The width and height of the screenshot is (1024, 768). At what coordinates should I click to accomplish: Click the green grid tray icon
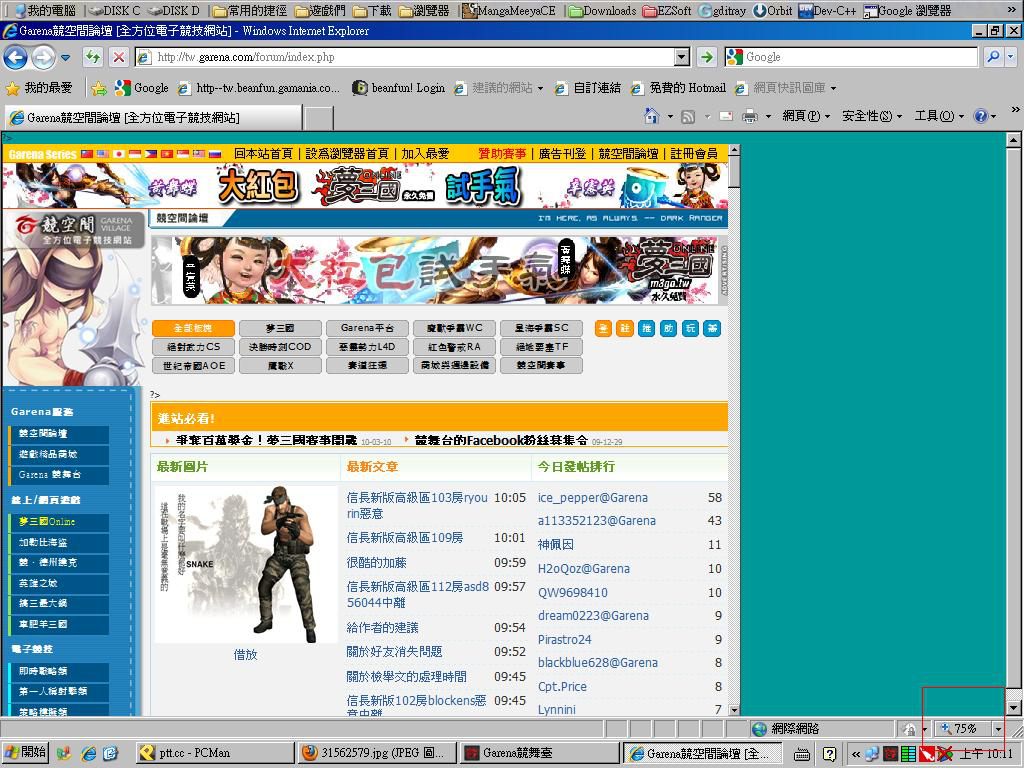click(908, 754)
